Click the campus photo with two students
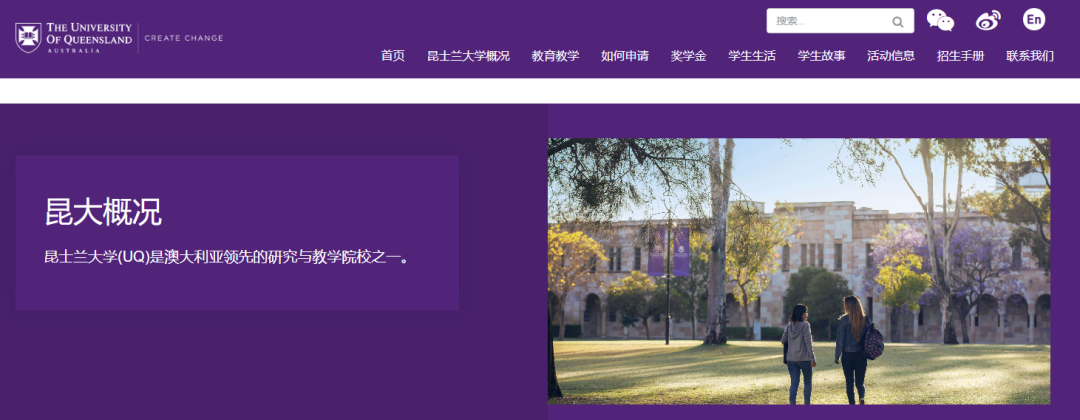1080x420 pixels. pyautogui.click(x=799, y=271)
